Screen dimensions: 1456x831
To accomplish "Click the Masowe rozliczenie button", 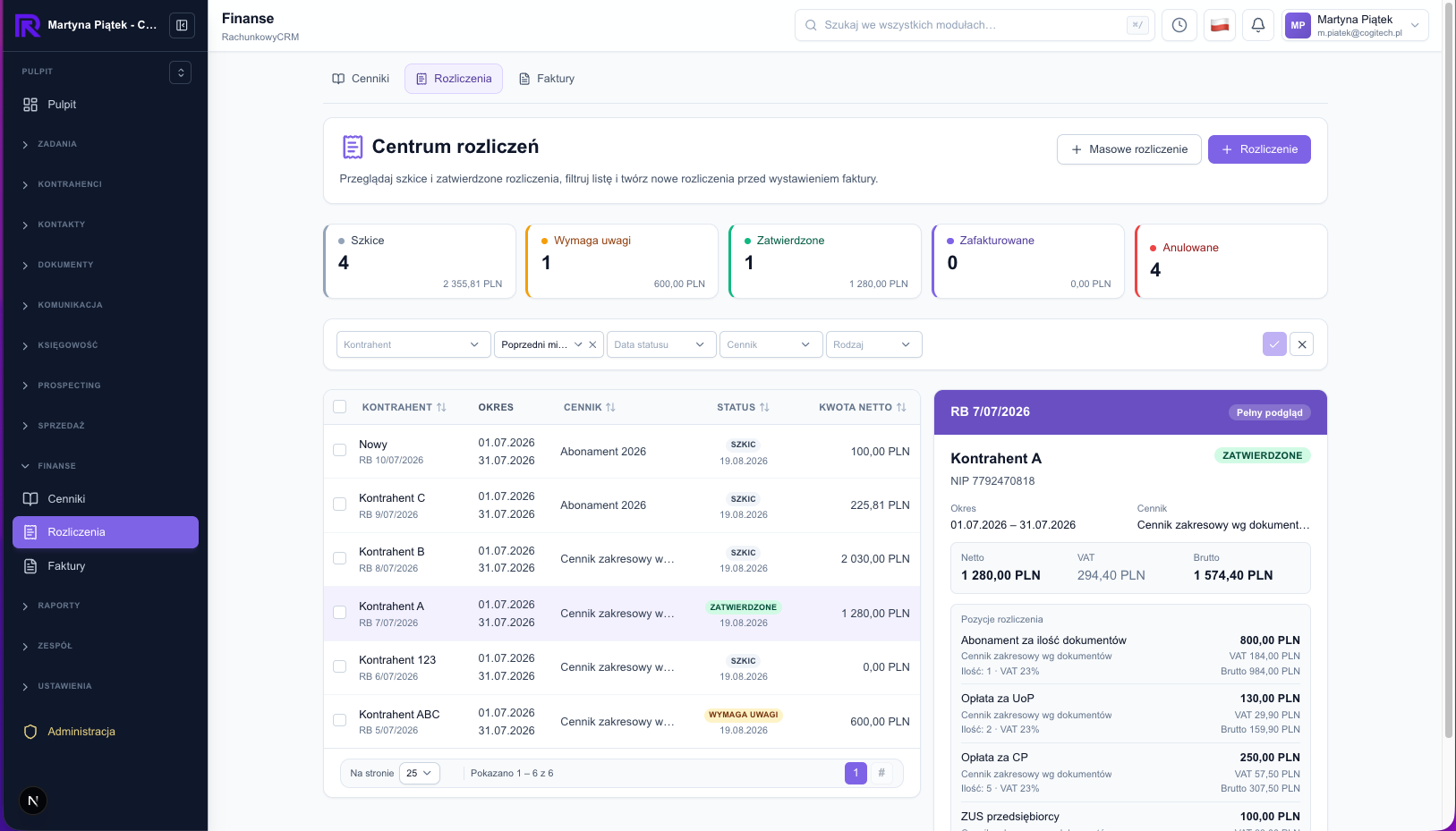I will [x=1128, y=149].
